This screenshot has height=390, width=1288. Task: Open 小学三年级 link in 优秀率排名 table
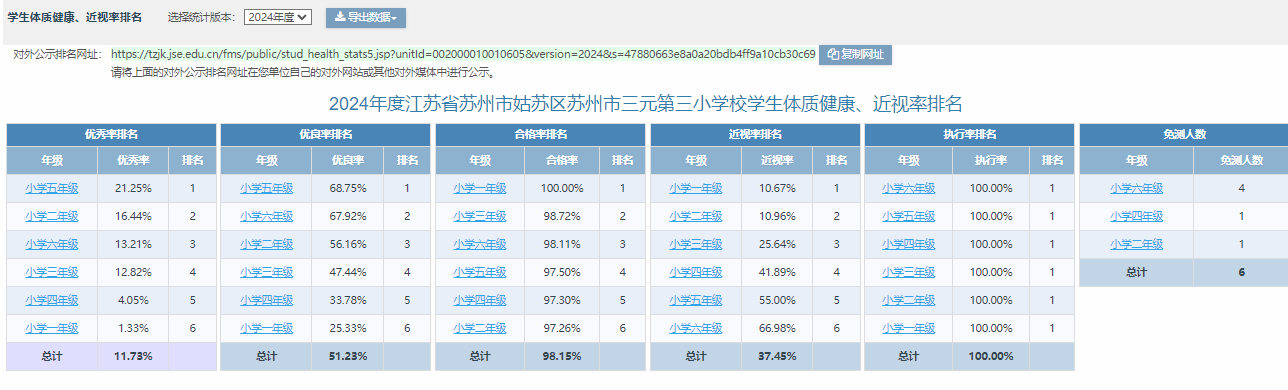tap(52, 272)
